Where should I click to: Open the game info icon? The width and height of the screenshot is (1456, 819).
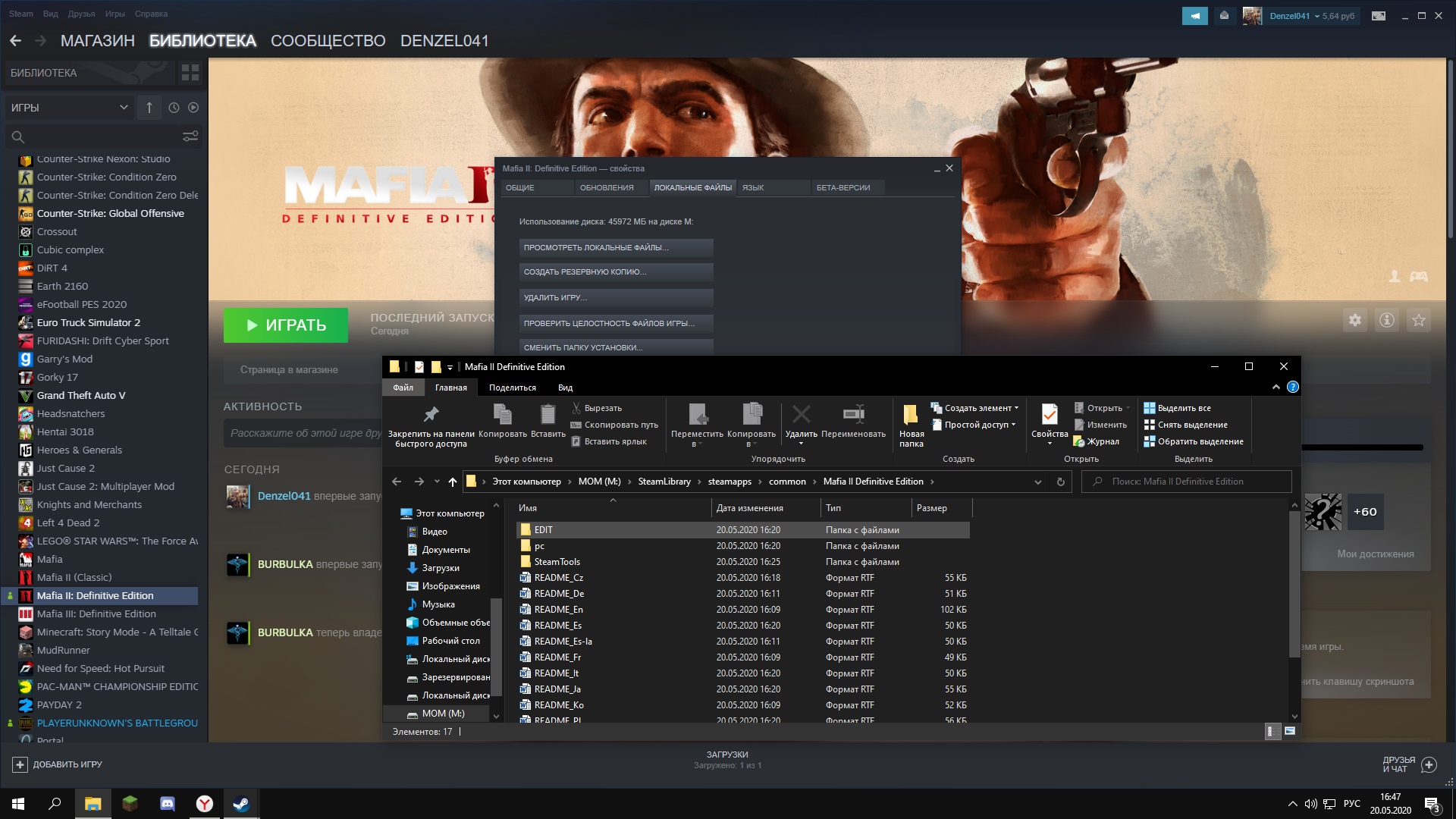[x=1386, y=320]
